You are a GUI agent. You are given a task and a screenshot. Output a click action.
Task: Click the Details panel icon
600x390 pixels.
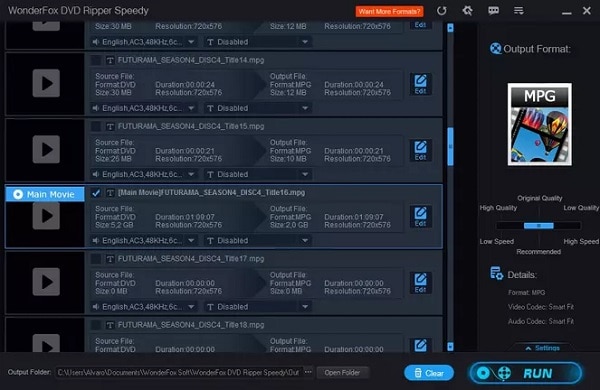click(497, 274)
